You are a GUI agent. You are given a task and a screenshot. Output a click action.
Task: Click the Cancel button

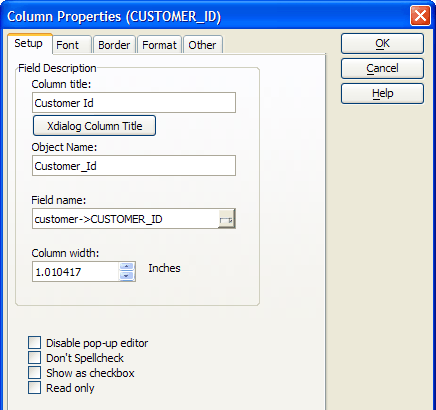tap(382, 68)
